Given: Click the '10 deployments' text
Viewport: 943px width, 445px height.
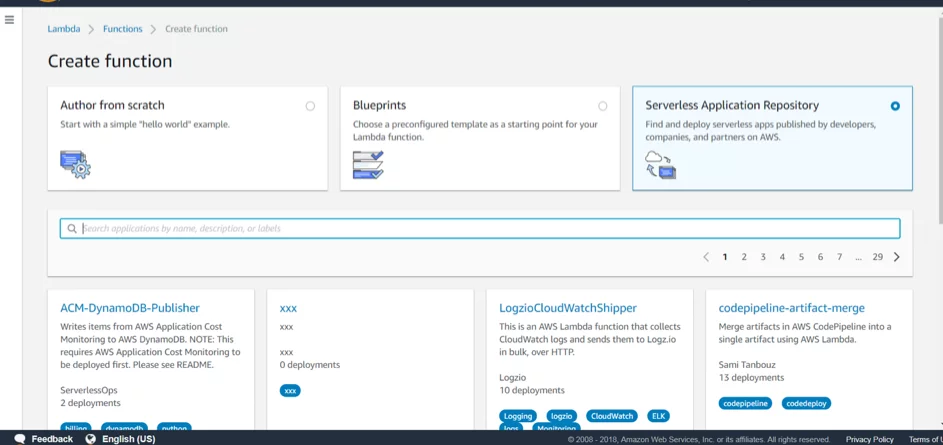Looking at the screenshot, I should click(532, 390).
